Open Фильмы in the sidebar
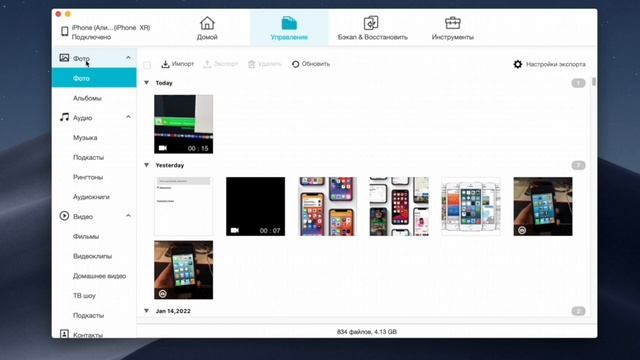The image size is (640, 360). pyautogui.click(x=86, y=236)
